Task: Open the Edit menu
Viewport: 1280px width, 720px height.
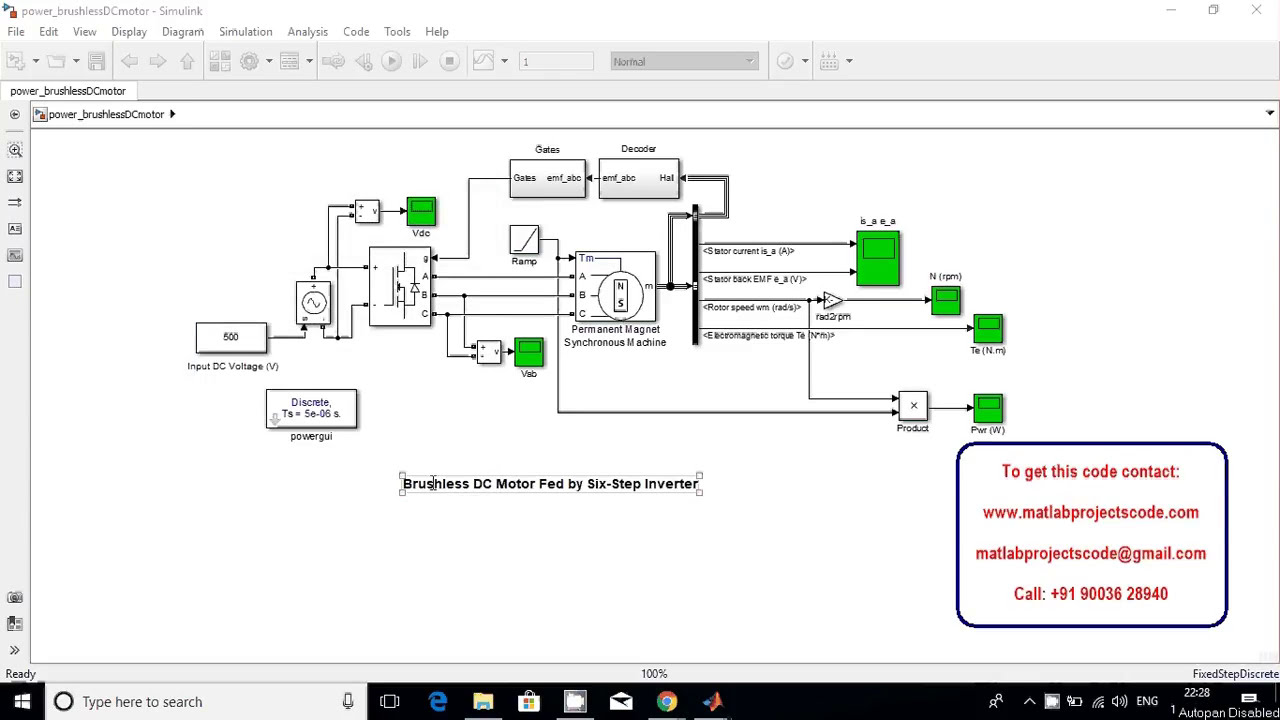Action: point(48,32)
